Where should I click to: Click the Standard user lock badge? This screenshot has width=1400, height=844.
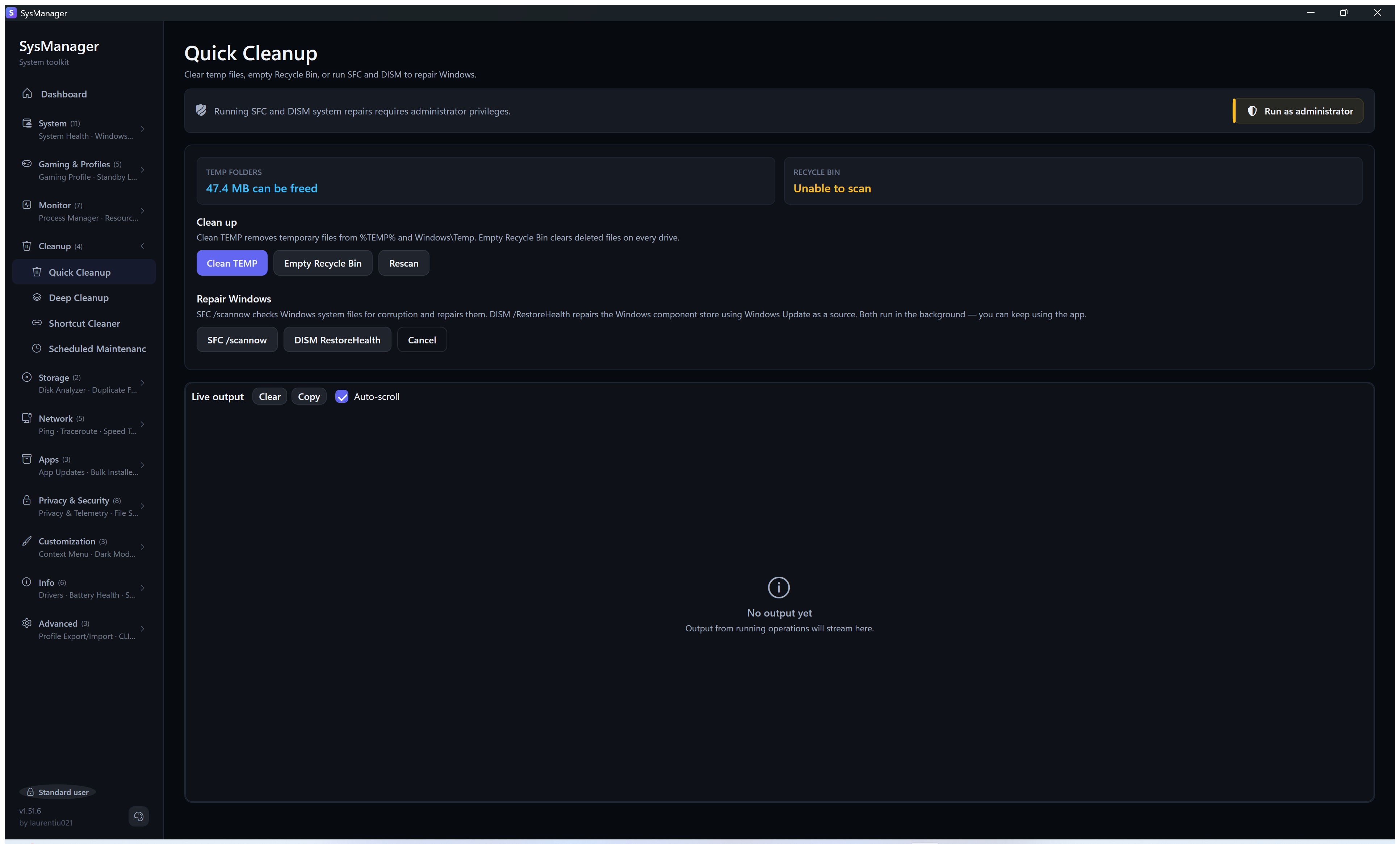[58, 792]
